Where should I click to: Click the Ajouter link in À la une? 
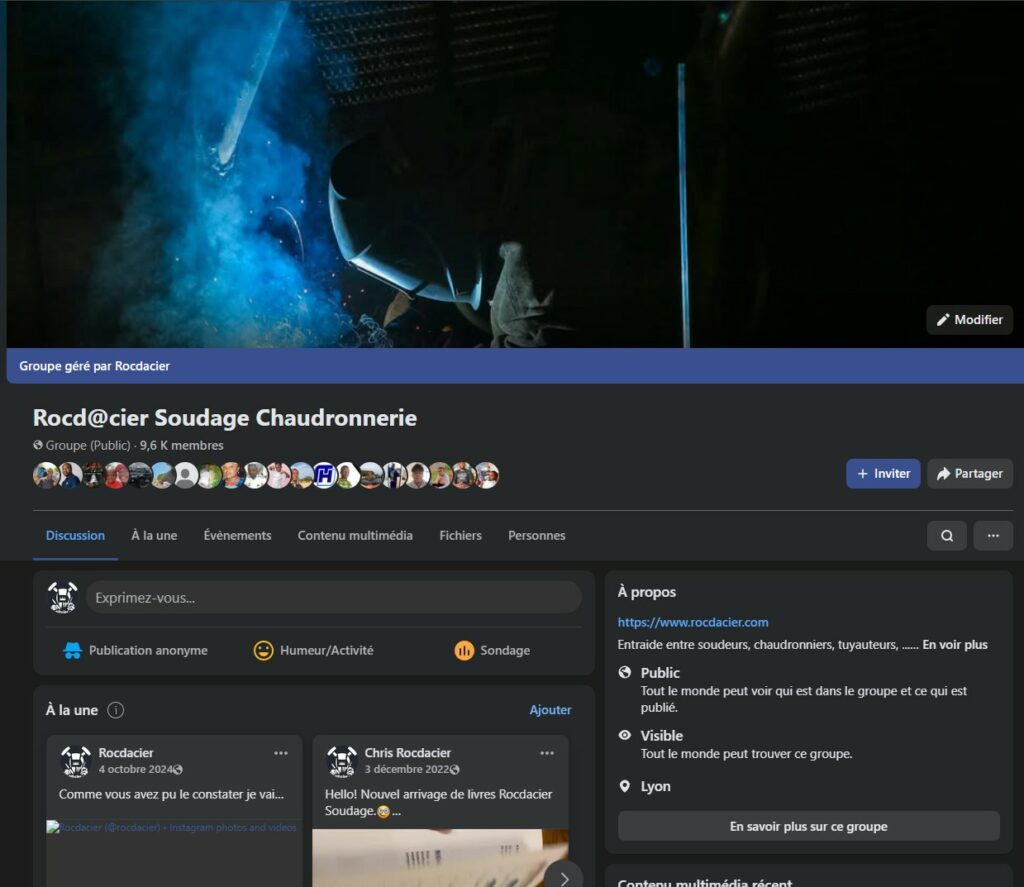[x=550, y=710]
